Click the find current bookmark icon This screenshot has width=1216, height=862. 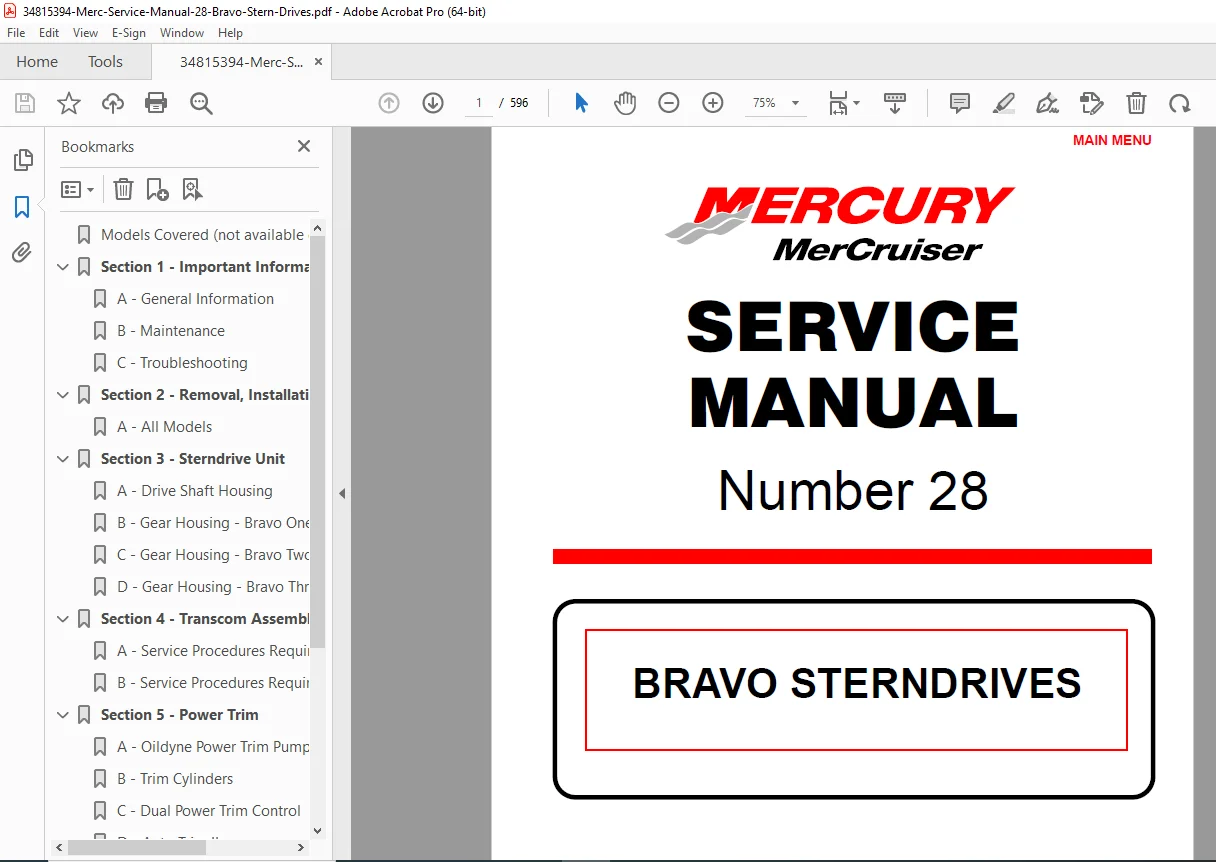193,189
